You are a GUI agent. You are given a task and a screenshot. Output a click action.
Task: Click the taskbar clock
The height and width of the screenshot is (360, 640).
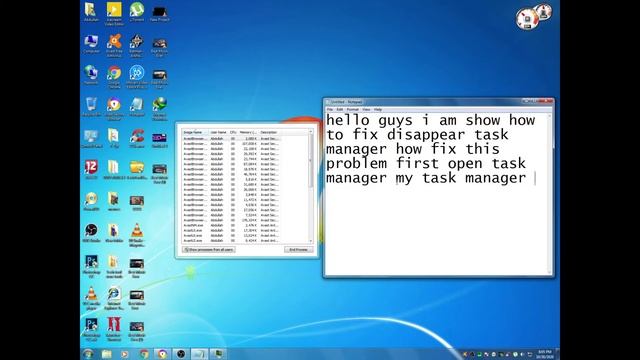point(545,354)
